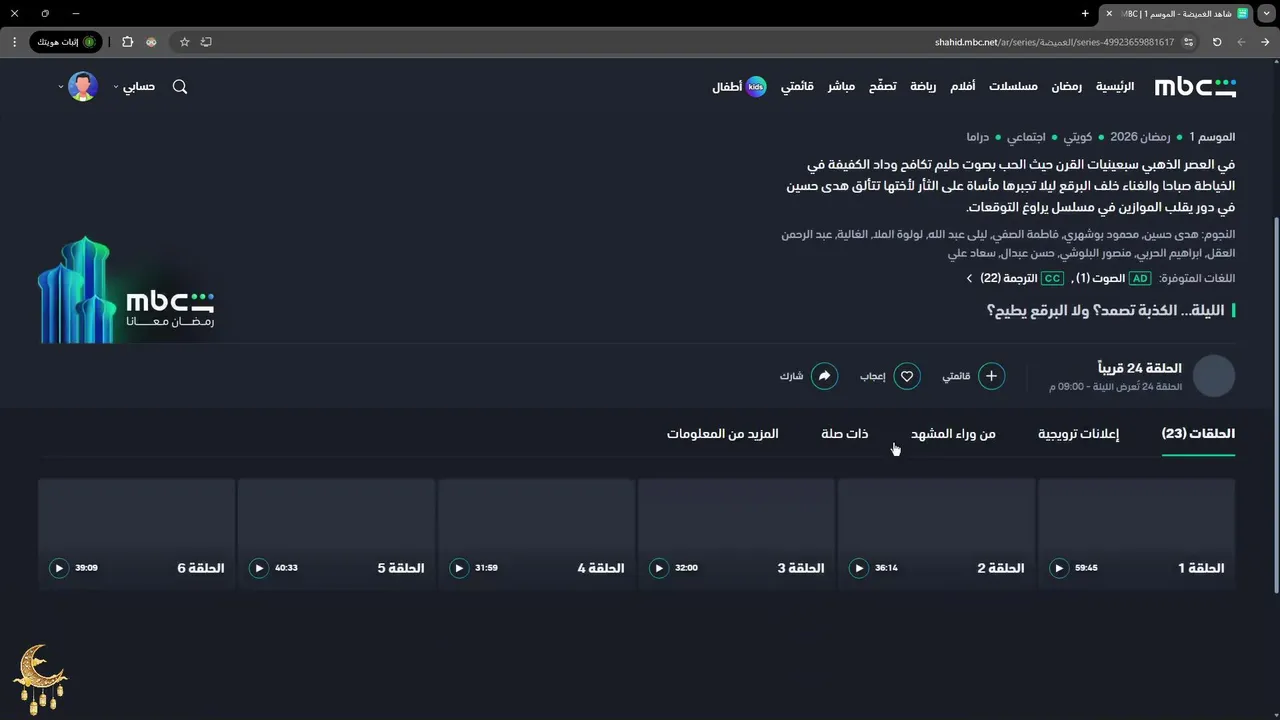Play episode 4 via its play icon

459,568
